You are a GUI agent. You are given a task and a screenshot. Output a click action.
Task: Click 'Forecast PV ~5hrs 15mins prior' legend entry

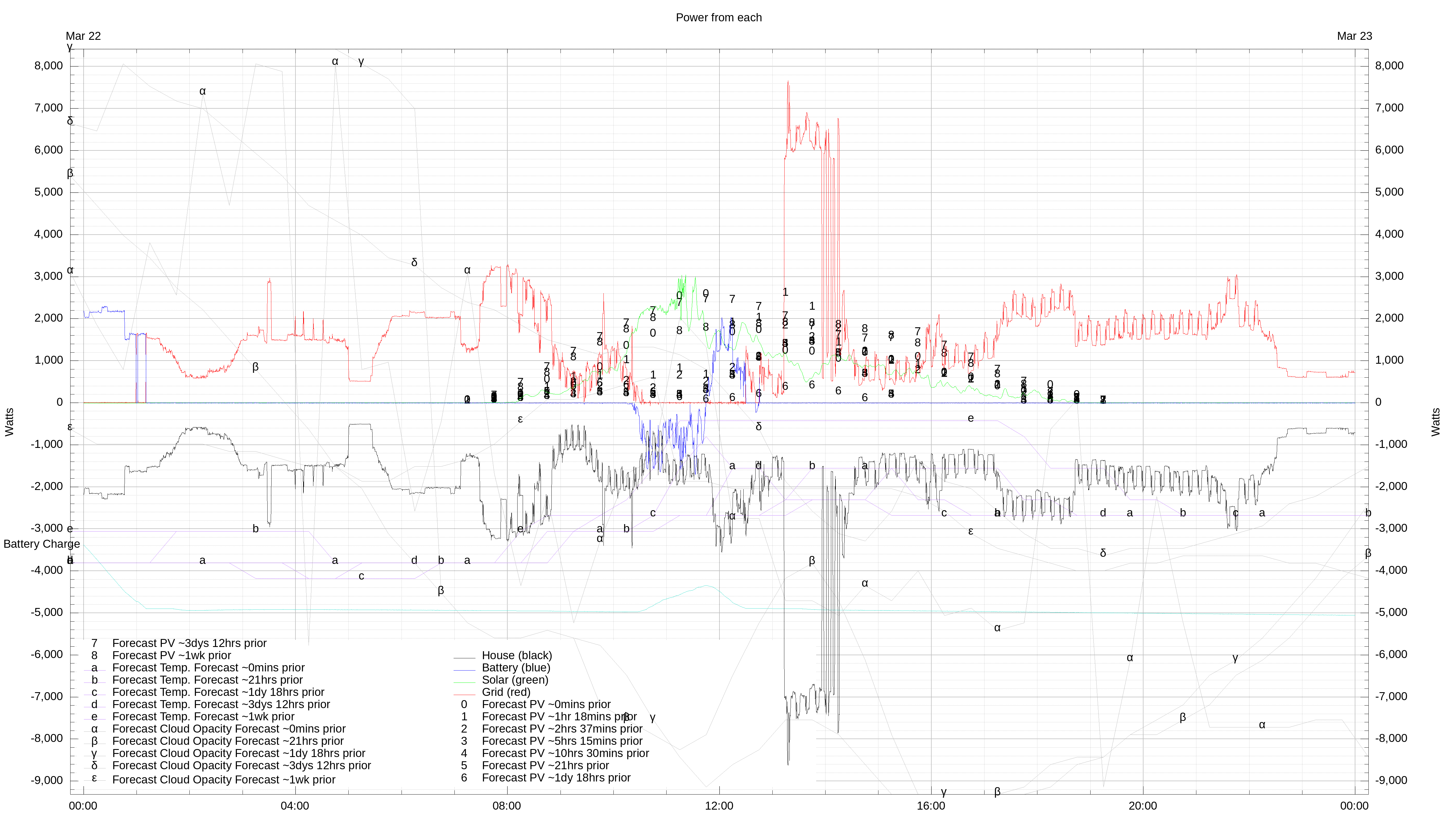(x=562, y=741)
